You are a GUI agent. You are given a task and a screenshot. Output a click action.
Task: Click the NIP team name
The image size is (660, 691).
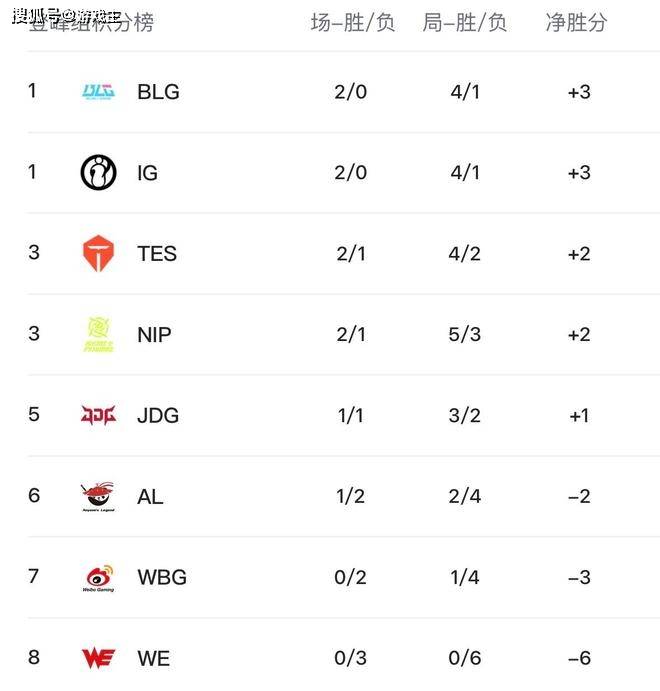(154, 335)
